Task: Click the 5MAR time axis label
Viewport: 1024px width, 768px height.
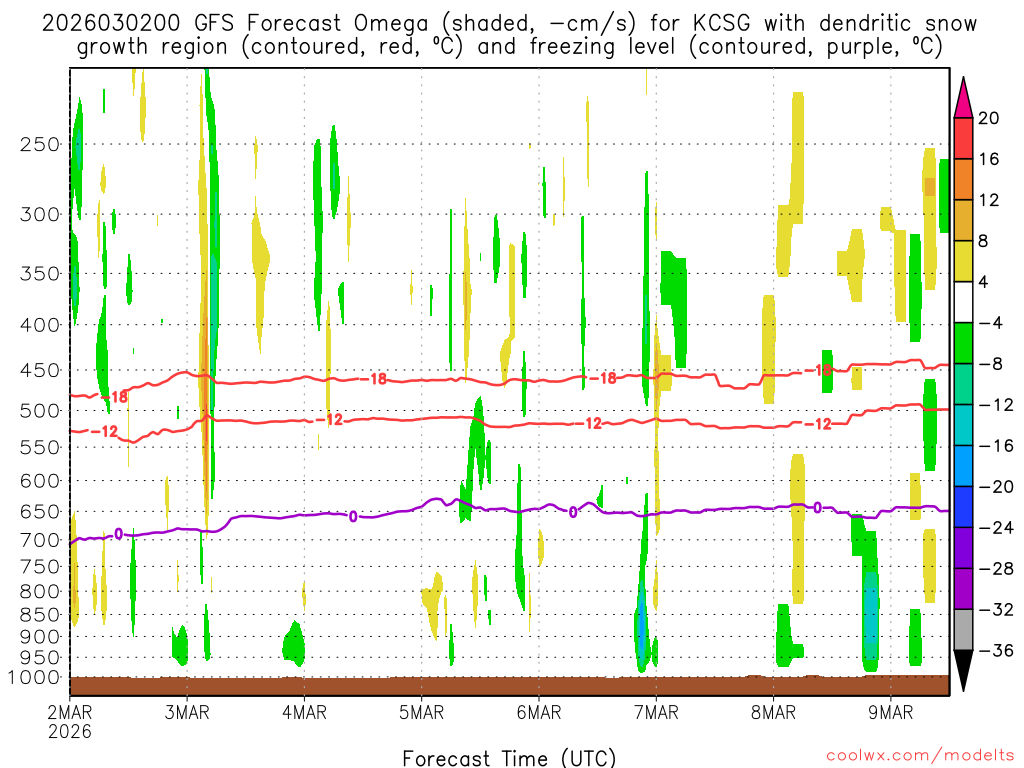Action: point(421,712)
